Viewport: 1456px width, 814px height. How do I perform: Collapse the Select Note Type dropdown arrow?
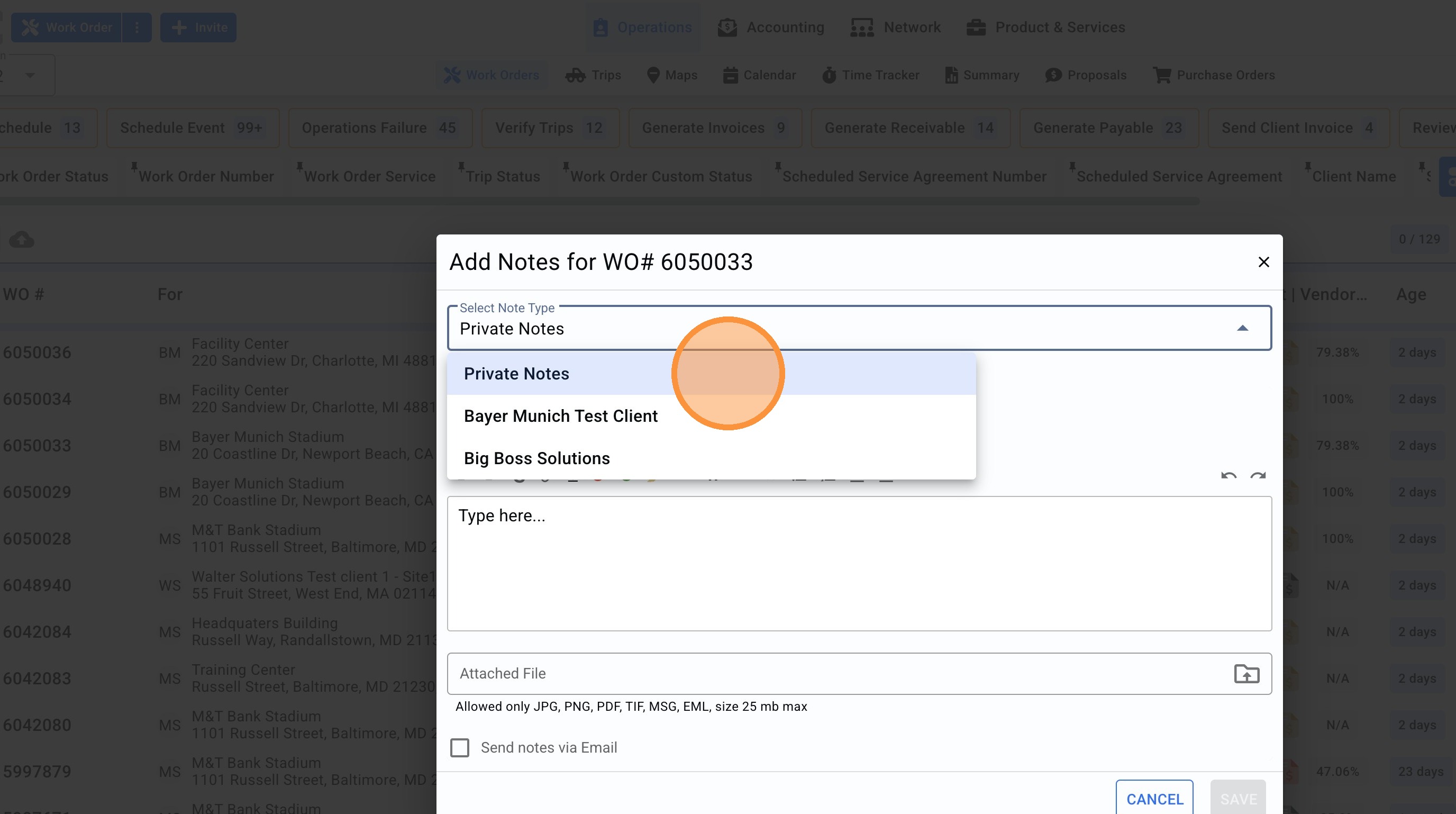1242,329
